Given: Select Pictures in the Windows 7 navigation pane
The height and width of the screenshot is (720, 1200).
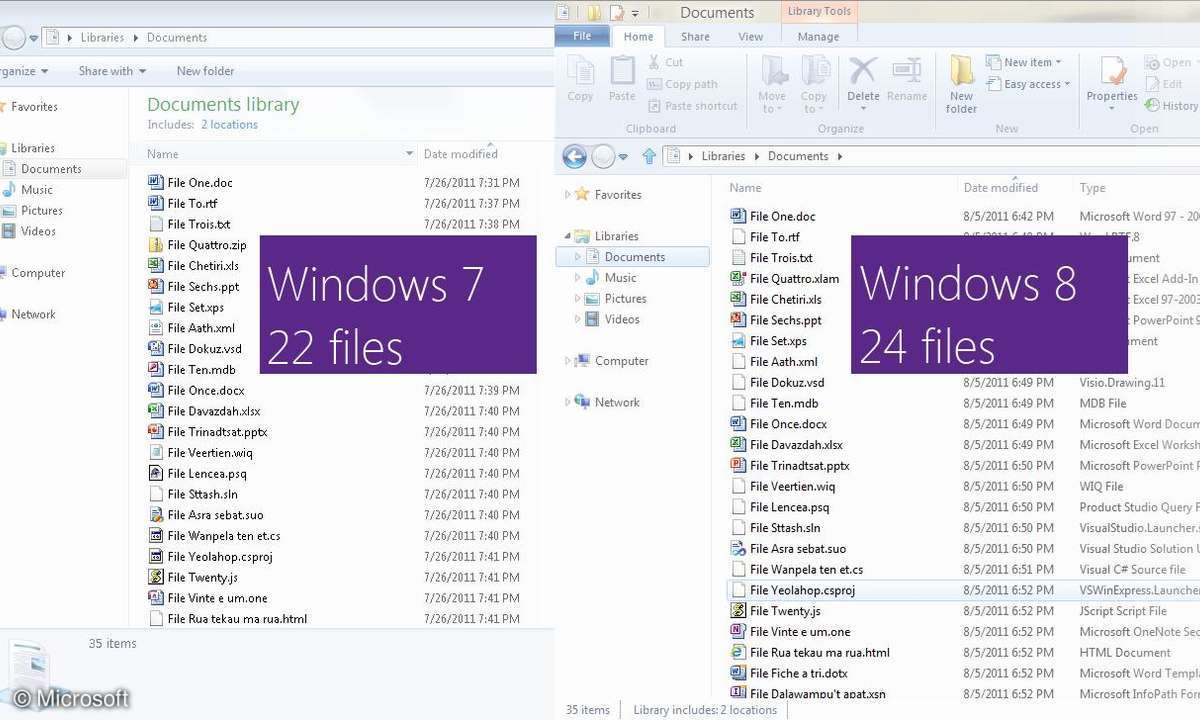Looking at the screenshot, I should pos(41,211).
